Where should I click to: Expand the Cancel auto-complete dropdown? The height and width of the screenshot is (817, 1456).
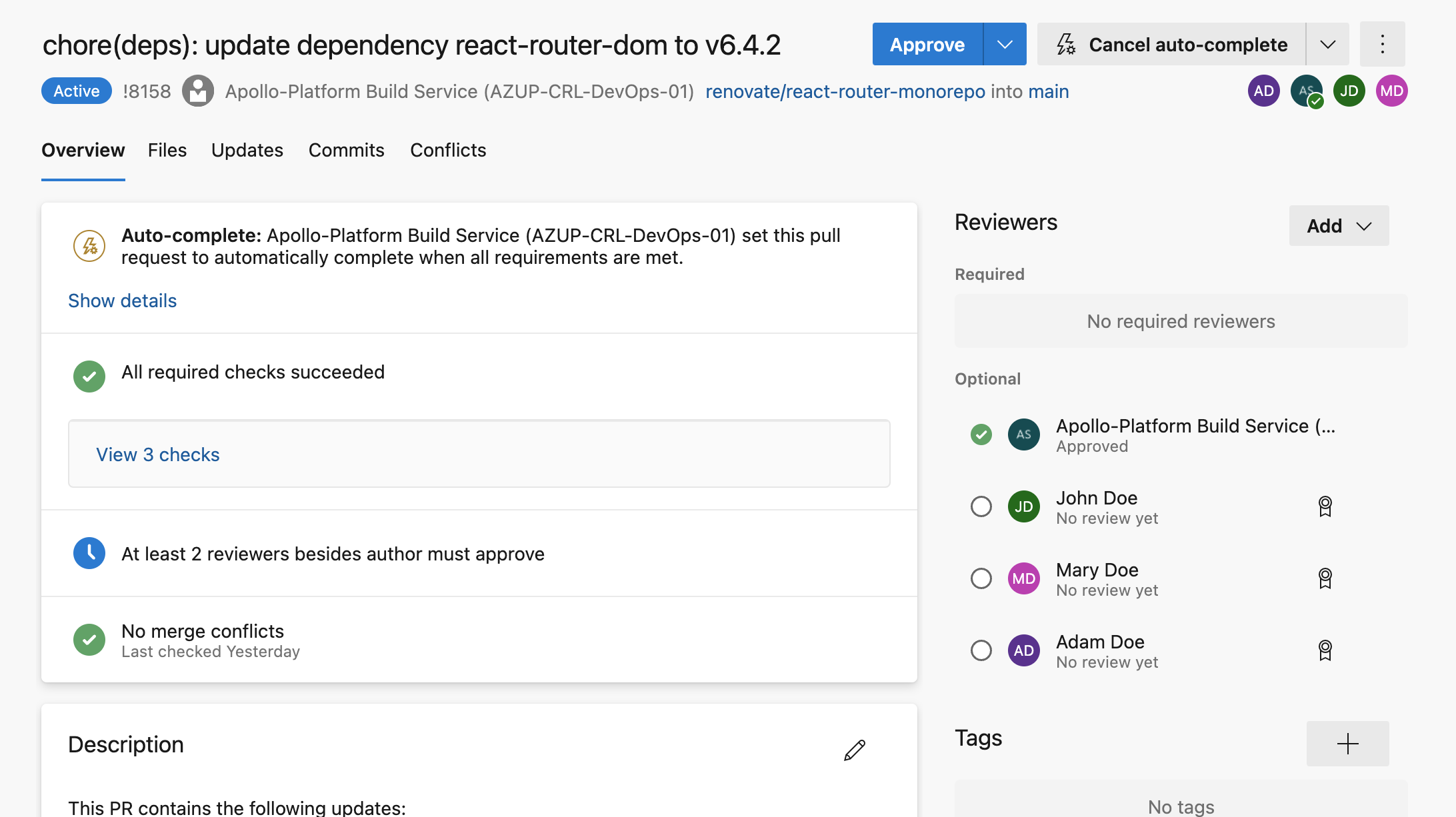click(x=1327, y=44)
